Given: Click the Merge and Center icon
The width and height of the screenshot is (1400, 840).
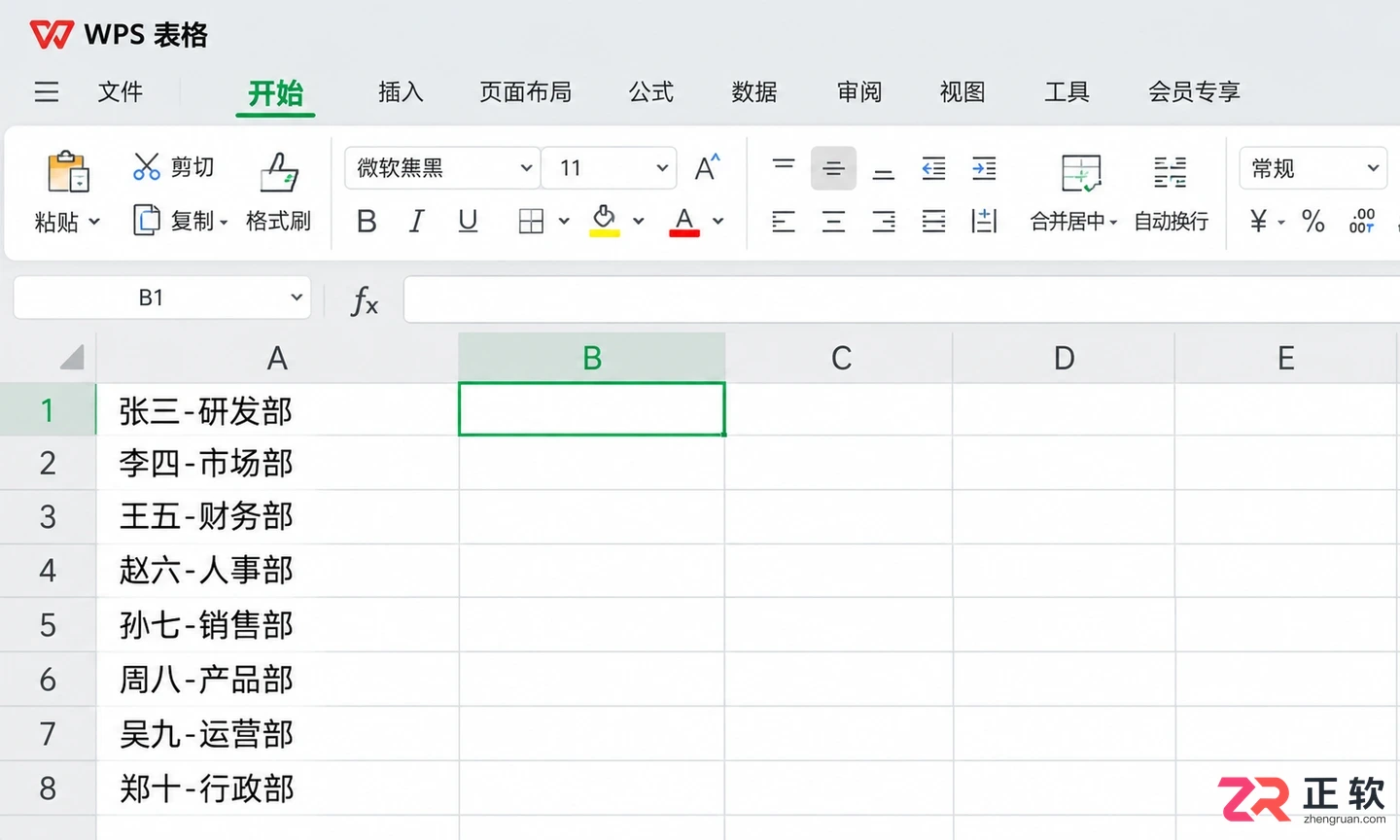Looking at the screenshot, I should tap(1080, 173).
